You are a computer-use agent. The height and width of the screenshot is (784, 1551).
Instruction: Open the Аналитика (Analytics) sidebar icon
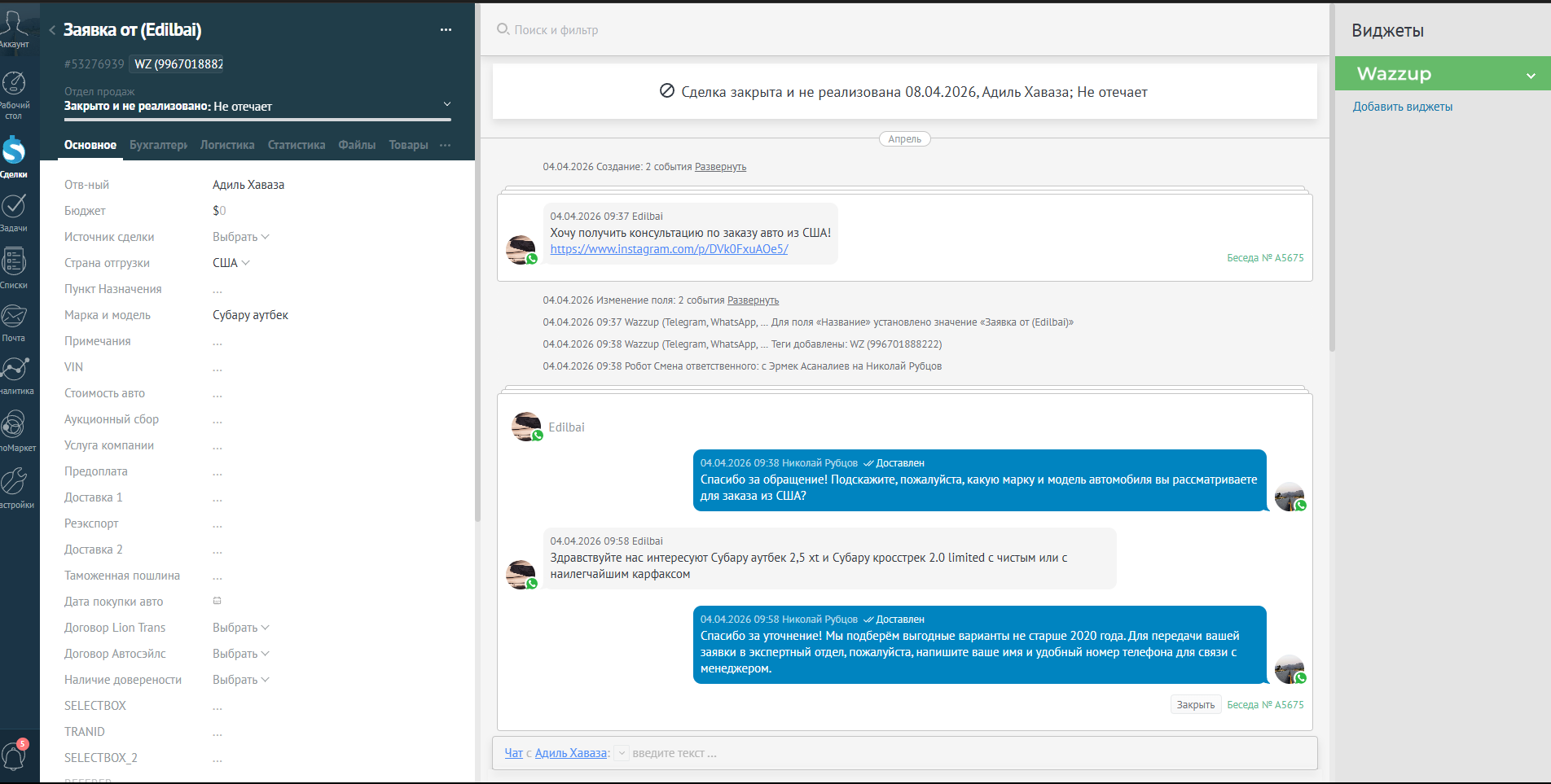click(14, 369)
